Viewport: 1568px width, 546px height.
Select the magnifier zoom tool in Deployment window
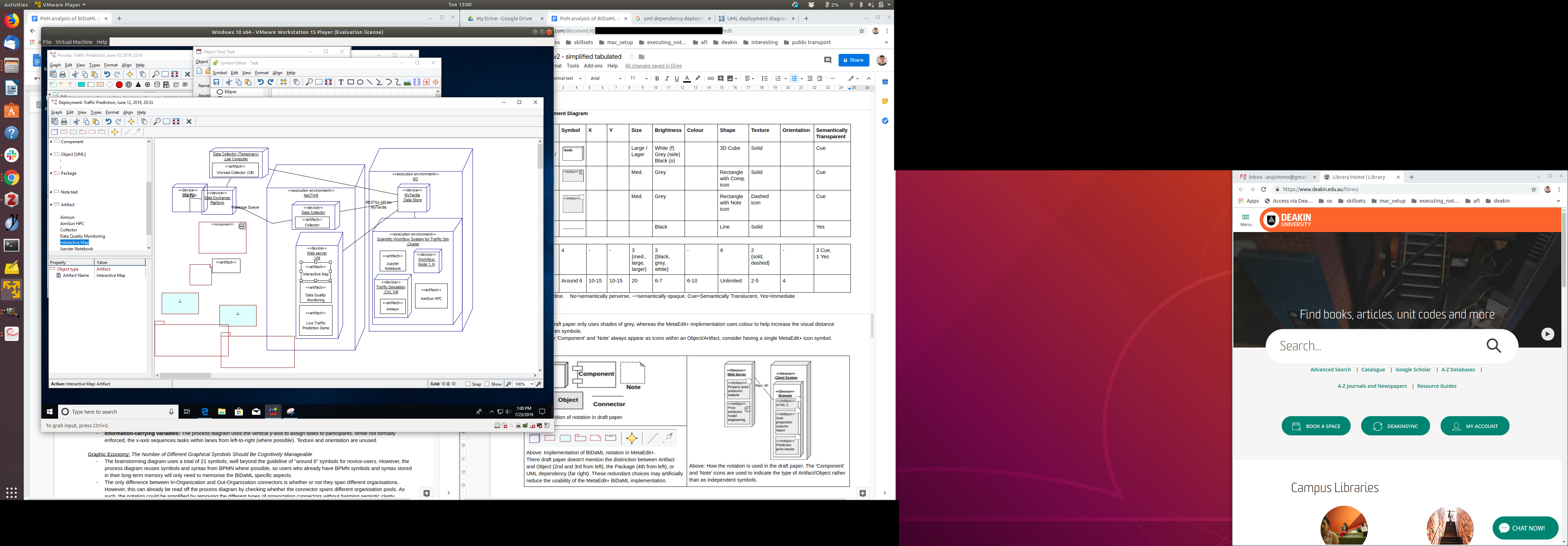tap(157, 122)
